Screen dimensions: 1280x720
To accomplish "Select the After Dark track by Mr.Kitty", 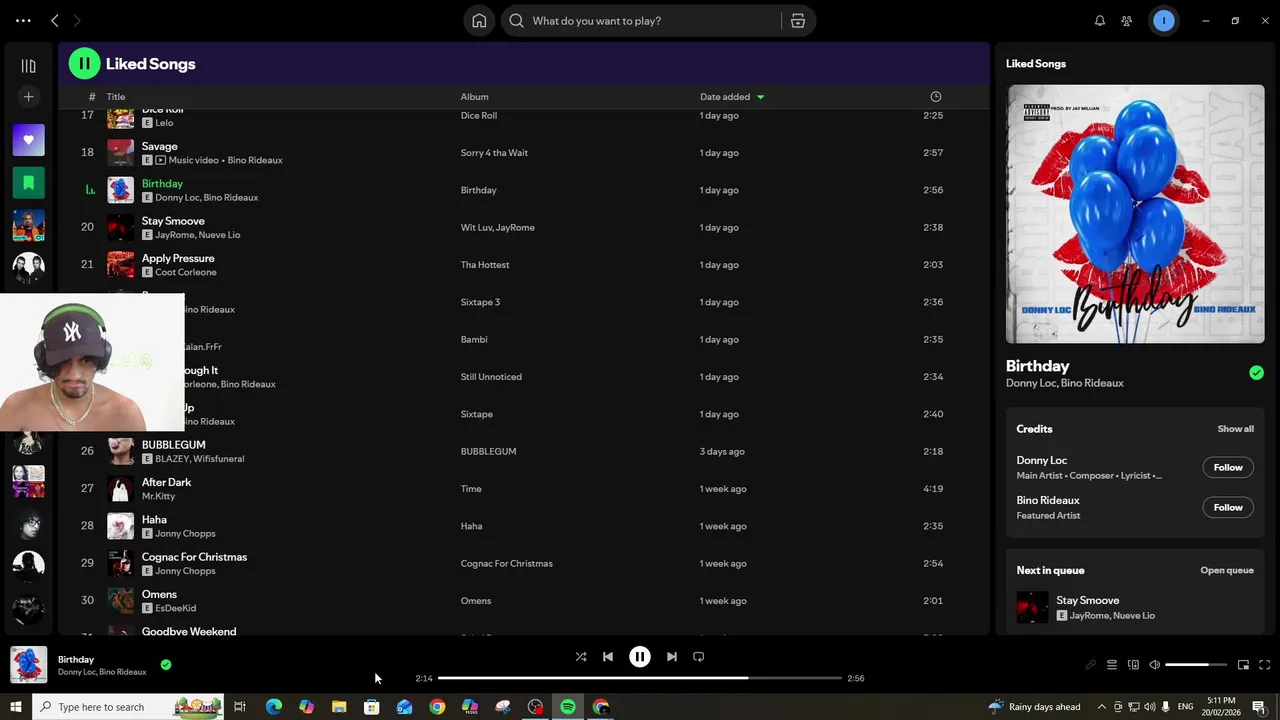I will (x=523, y=488).
